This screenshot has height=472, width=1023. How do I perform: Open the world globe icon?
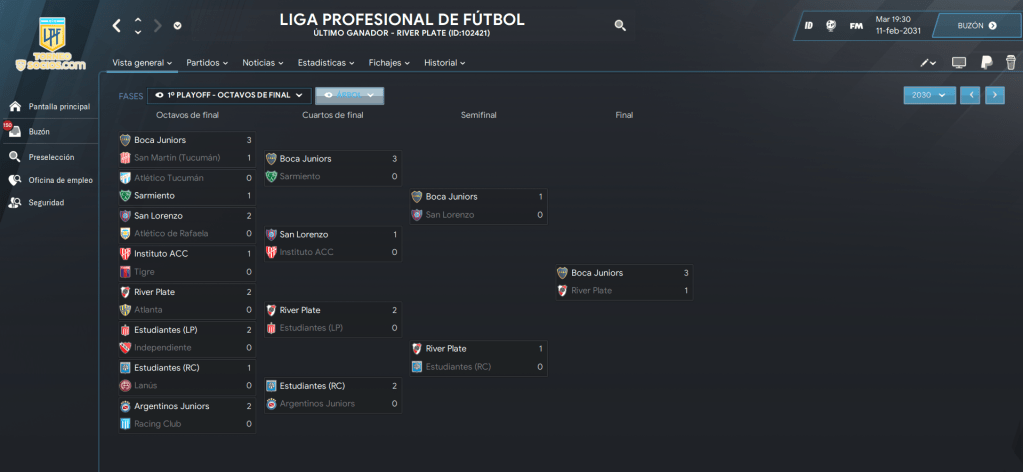pos(831,25)
